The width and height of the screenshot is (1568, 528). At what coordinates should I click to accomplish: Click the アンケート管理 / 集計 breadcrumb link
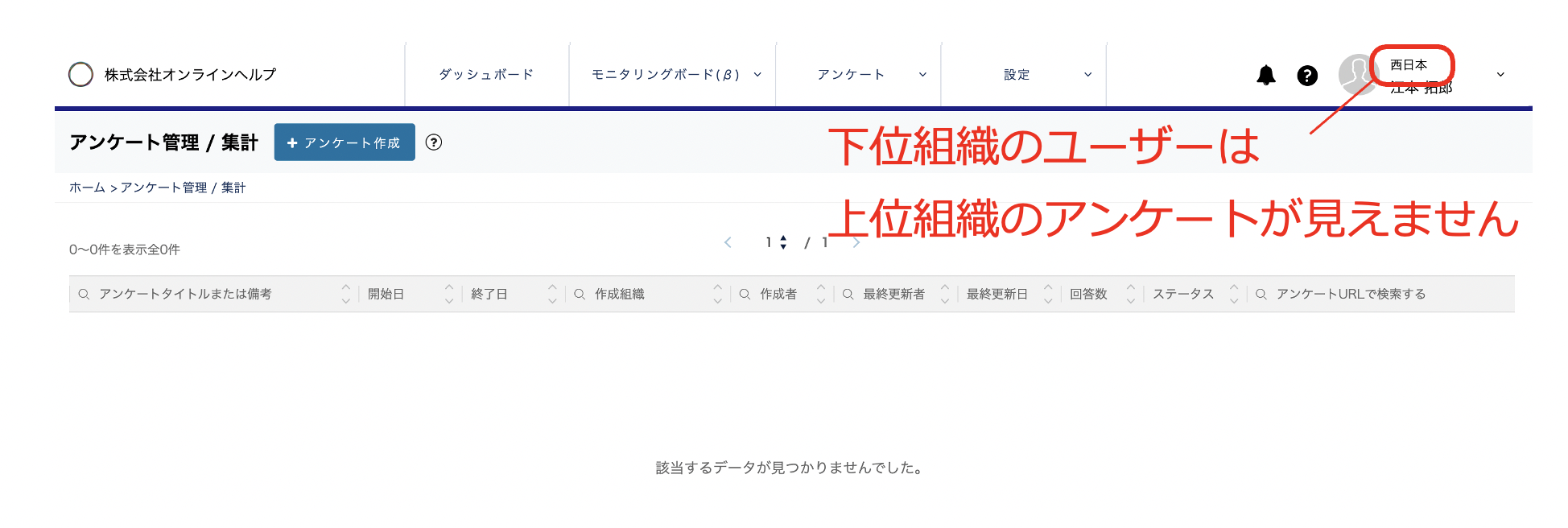pyautogui.click(x=183, y=188)
